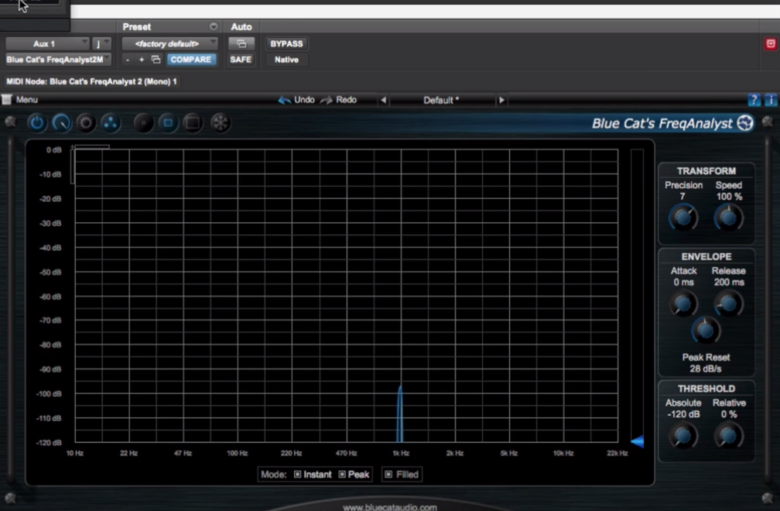
Task: Open the plugin Menu icon
Action: coord(6,100)
